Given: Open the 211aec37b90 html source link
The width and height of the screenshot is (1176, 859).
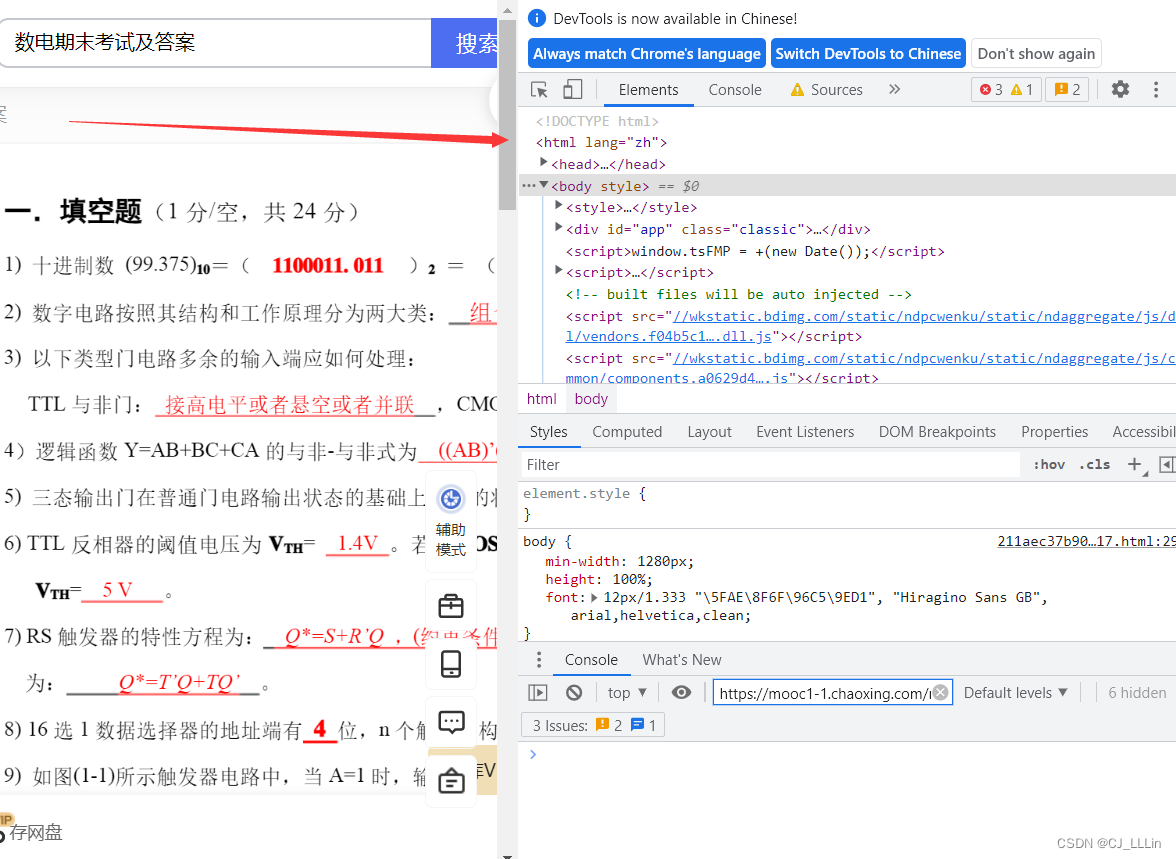Looking at the screenshot, I should 1086,541.
